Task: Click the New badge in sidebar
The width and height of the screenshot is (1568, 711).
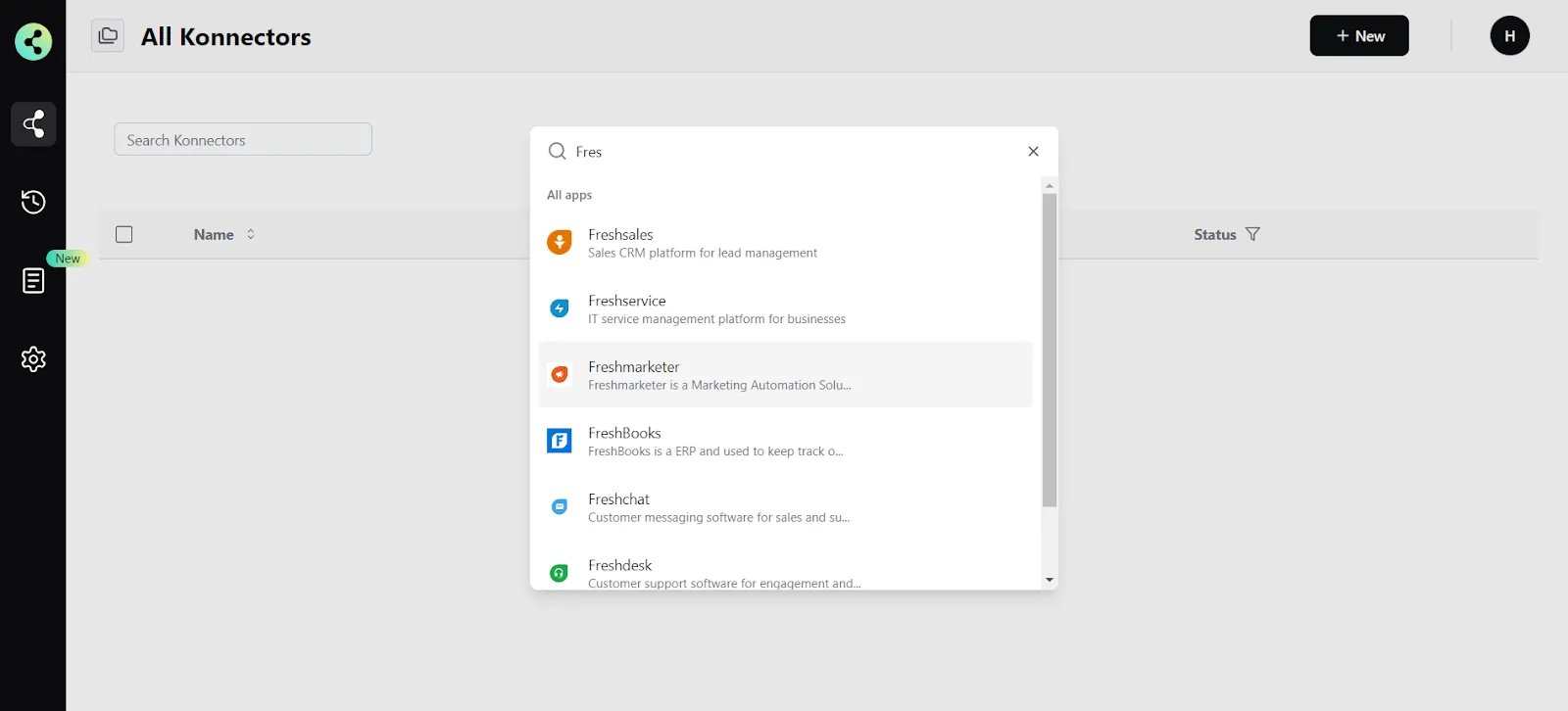Action: tap(68, 259)
